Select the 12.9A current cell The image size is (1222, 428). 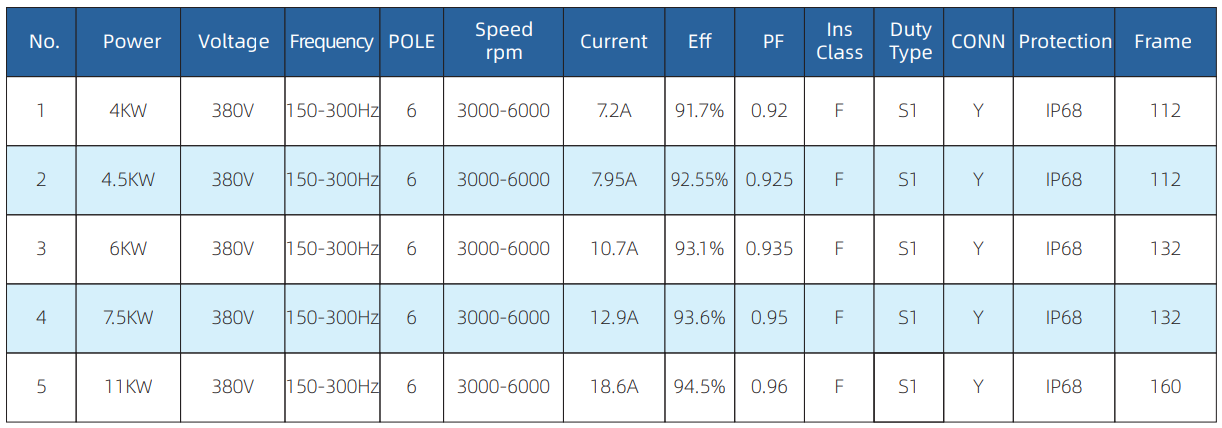[x=614, y=318]
